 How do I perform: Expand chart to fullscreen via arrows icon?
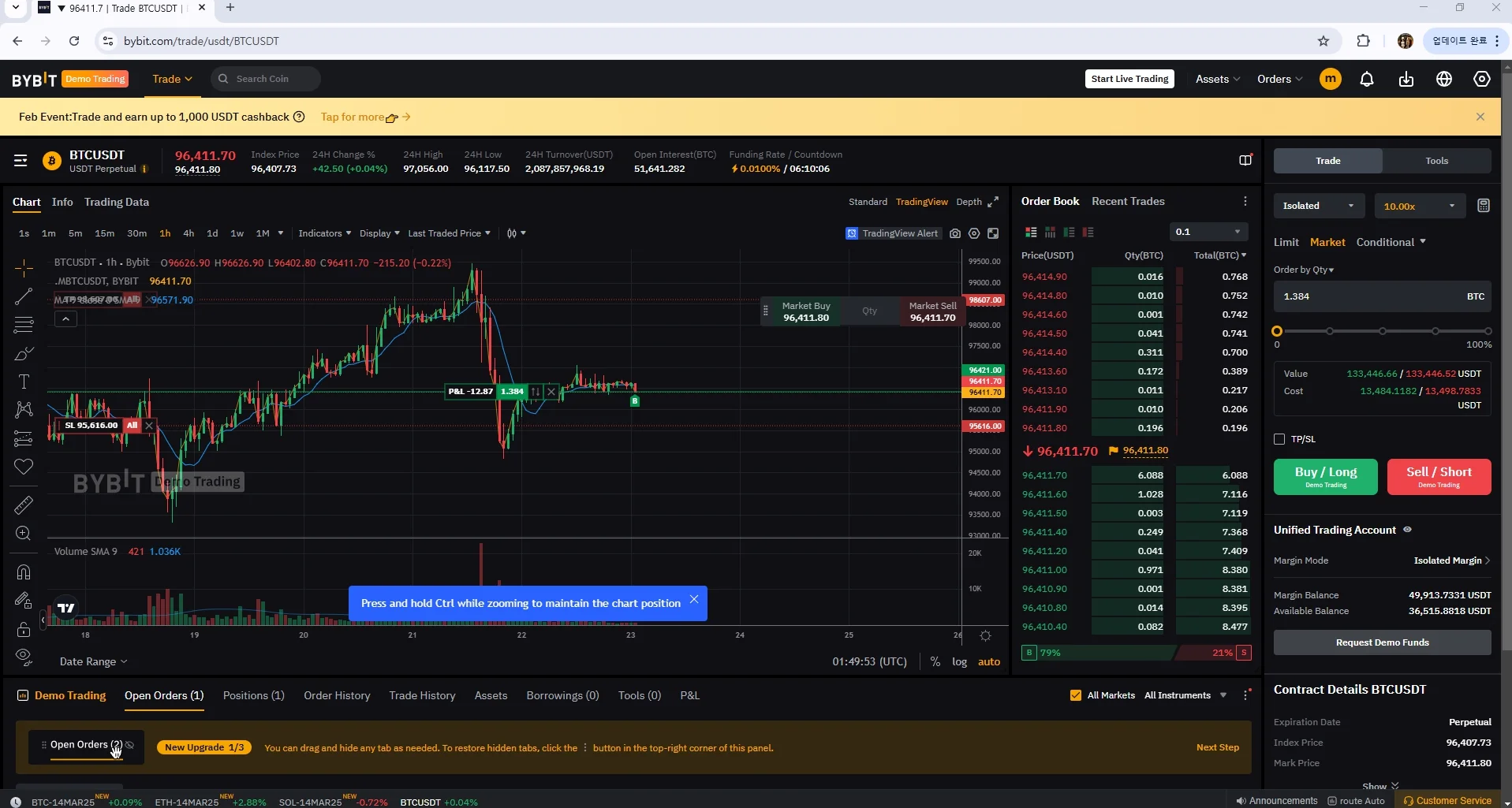(993, 202)
